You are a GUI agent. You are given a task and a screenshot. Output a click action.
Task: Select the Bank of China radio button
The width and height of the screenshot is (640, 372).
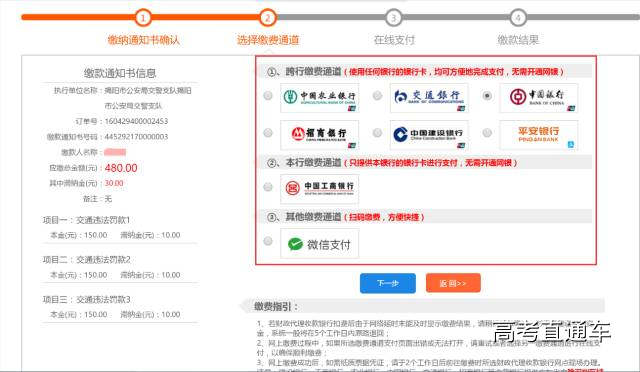click(487, 96)
